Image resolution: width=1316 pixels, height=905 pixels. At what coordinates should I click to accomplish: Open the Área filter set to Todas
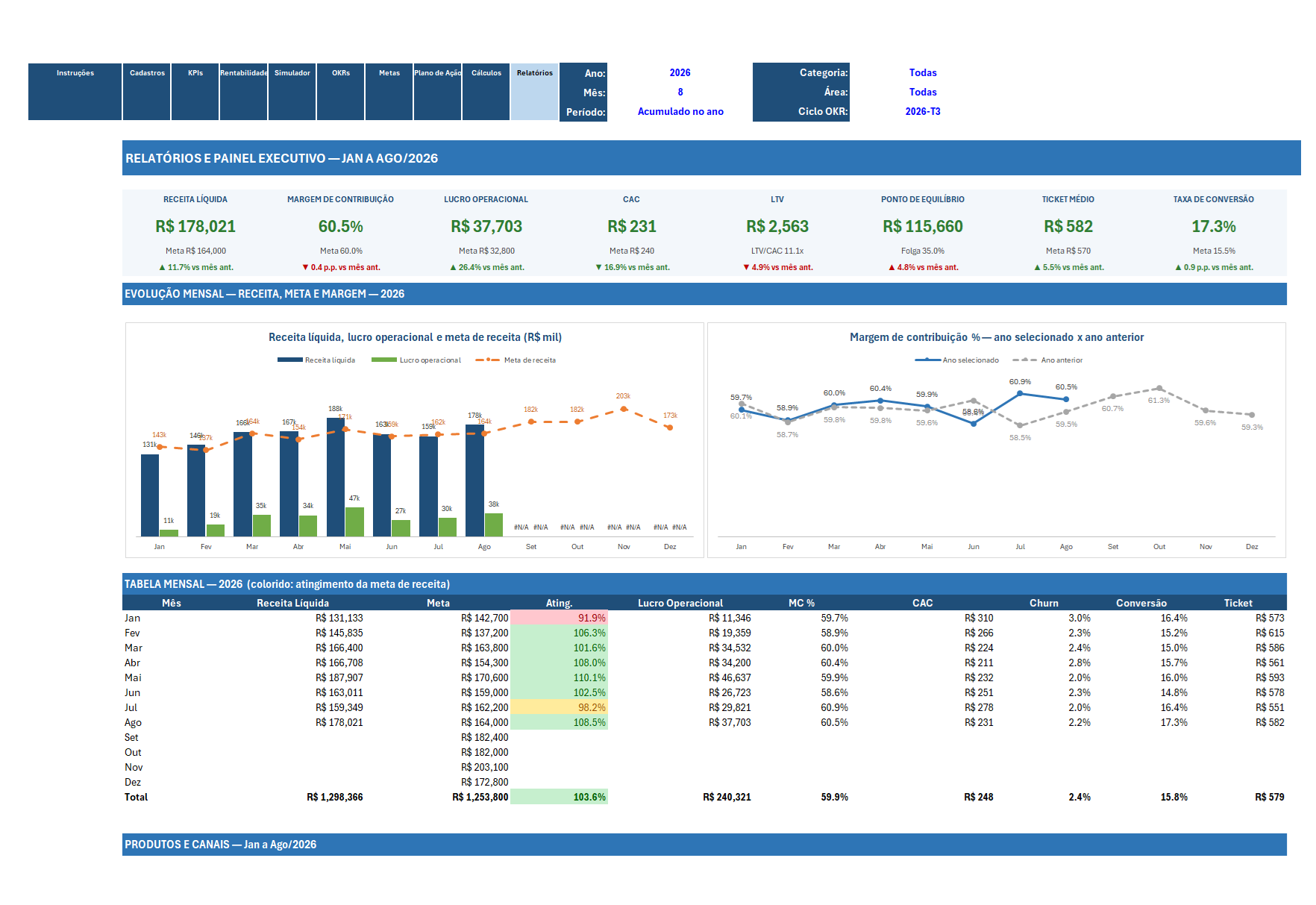coord(923,92)
